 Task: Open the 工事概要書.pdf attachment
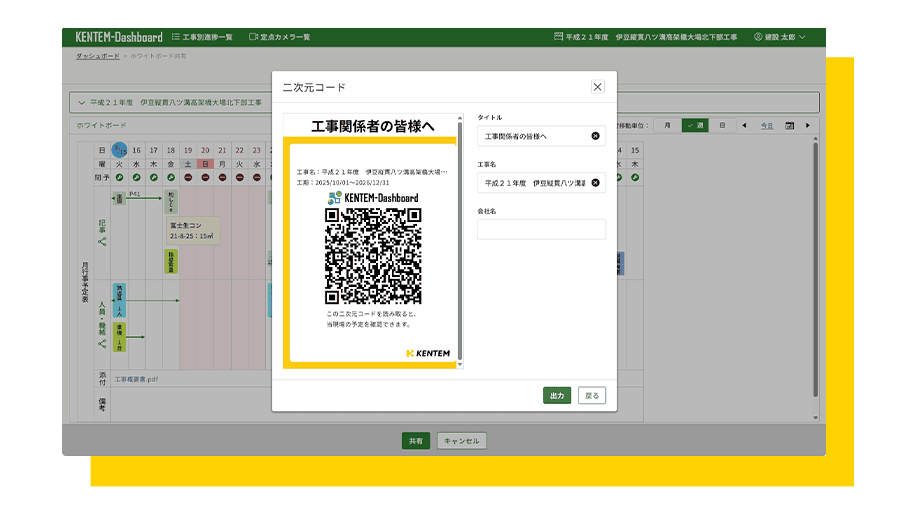[136, 379]
